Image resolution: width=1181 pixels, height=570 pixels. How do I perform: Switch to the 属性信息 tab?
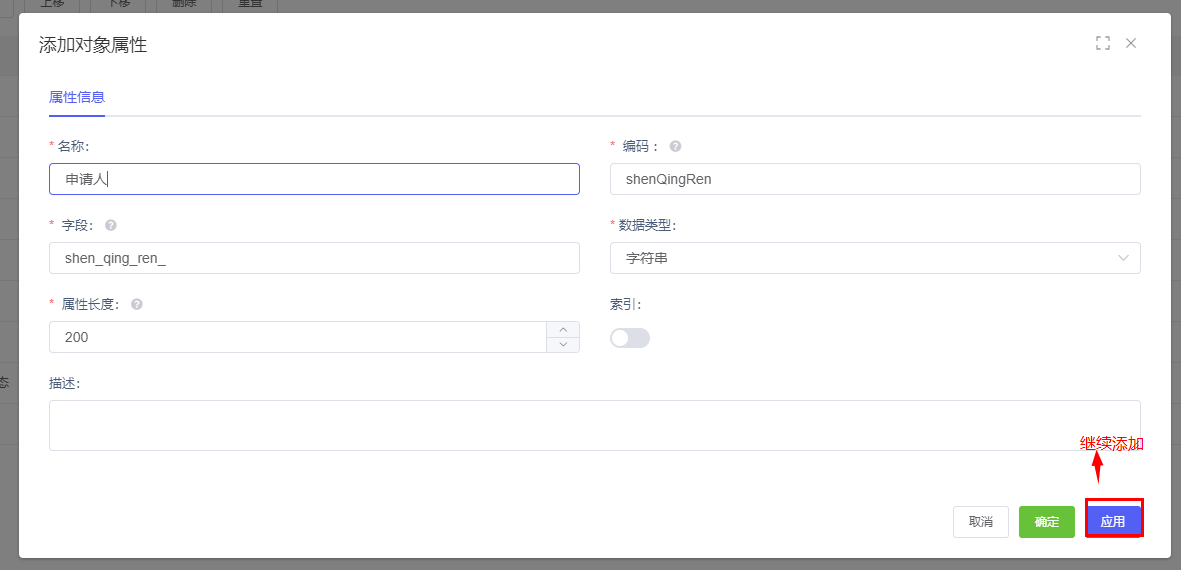tap(77, 97)
